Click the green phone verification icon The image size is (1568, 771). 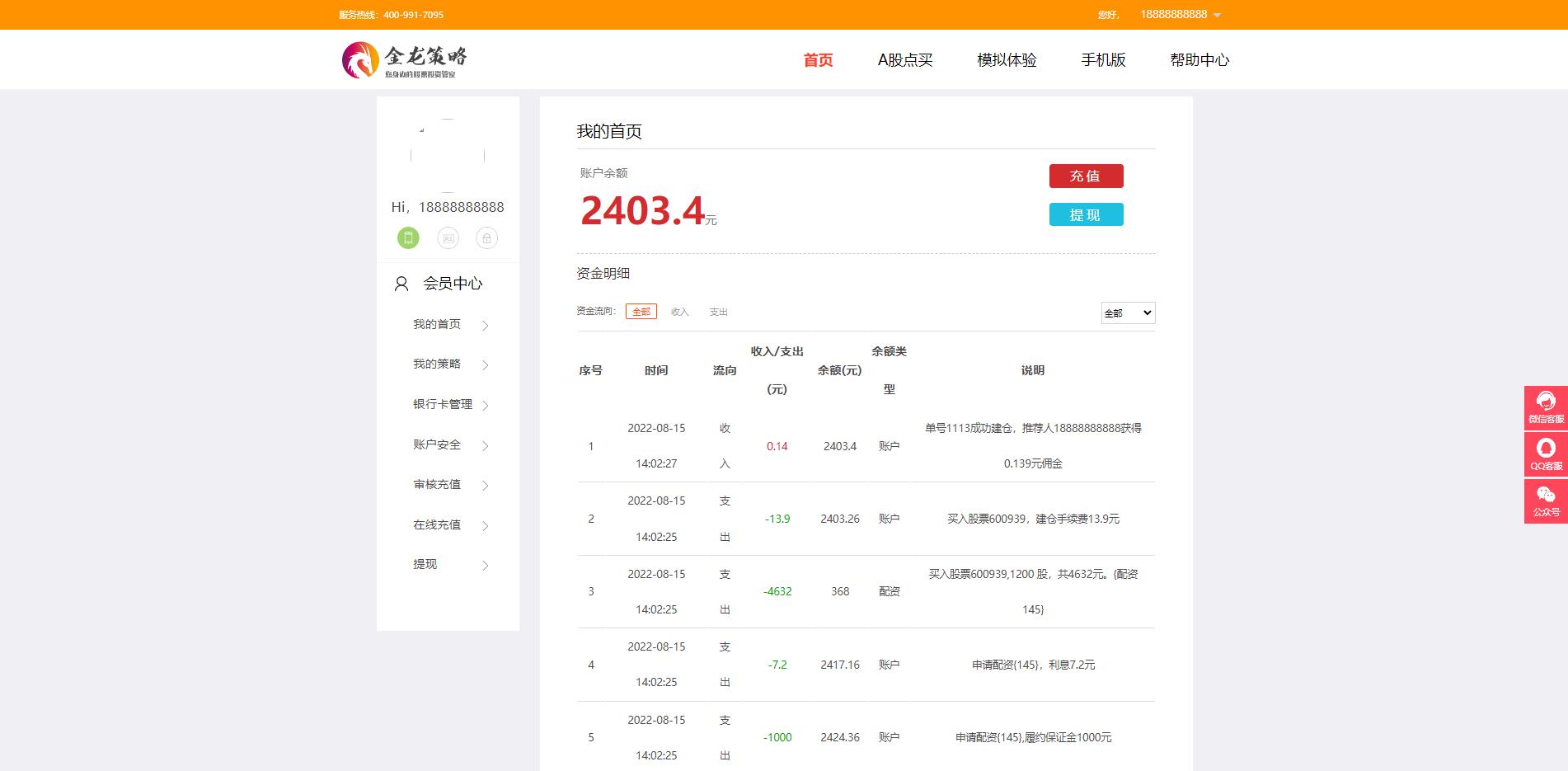click(408, 238)
